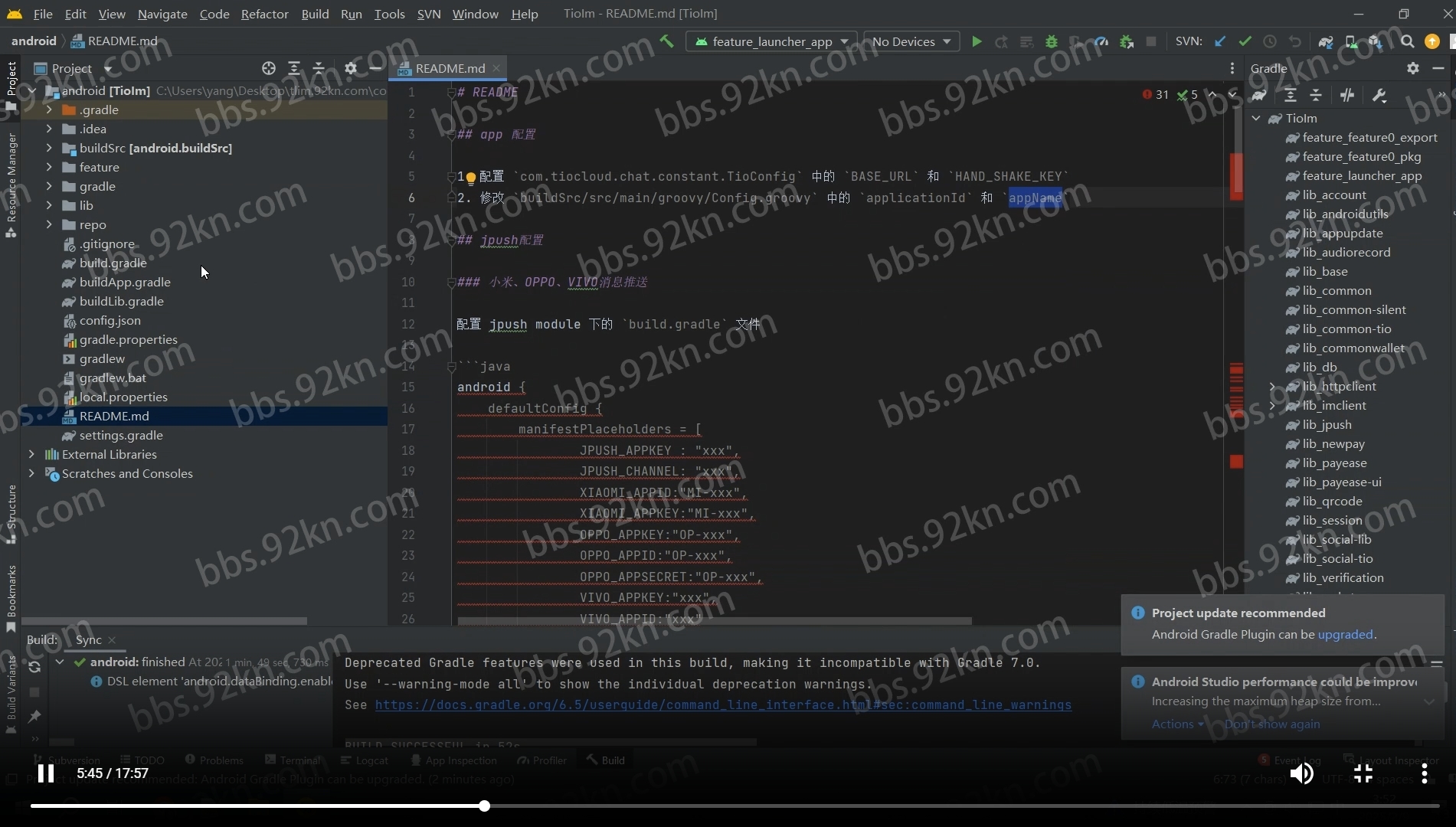This screenshot has height=827, width=1456.
Task: Expand all in Project panel toolbar
Action: pyautogui.click(x=293, y=68)
